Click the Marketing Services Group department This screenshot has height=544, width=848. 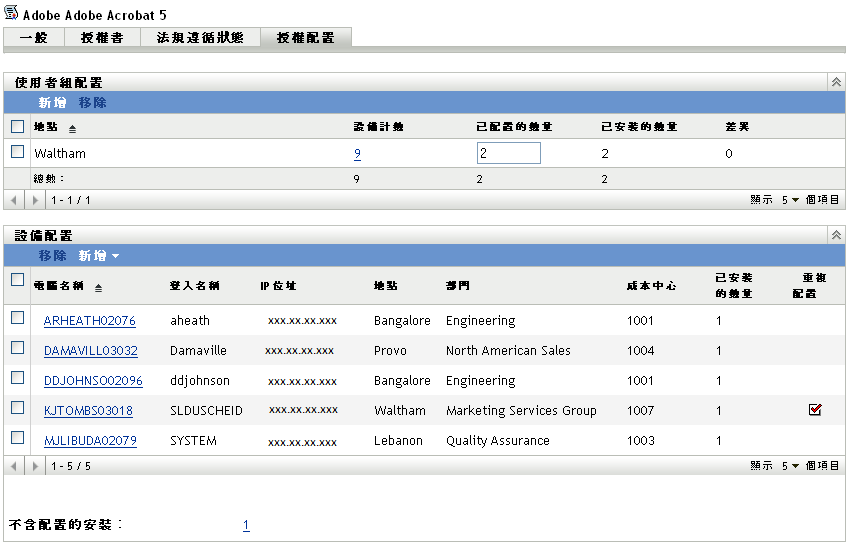521,411
